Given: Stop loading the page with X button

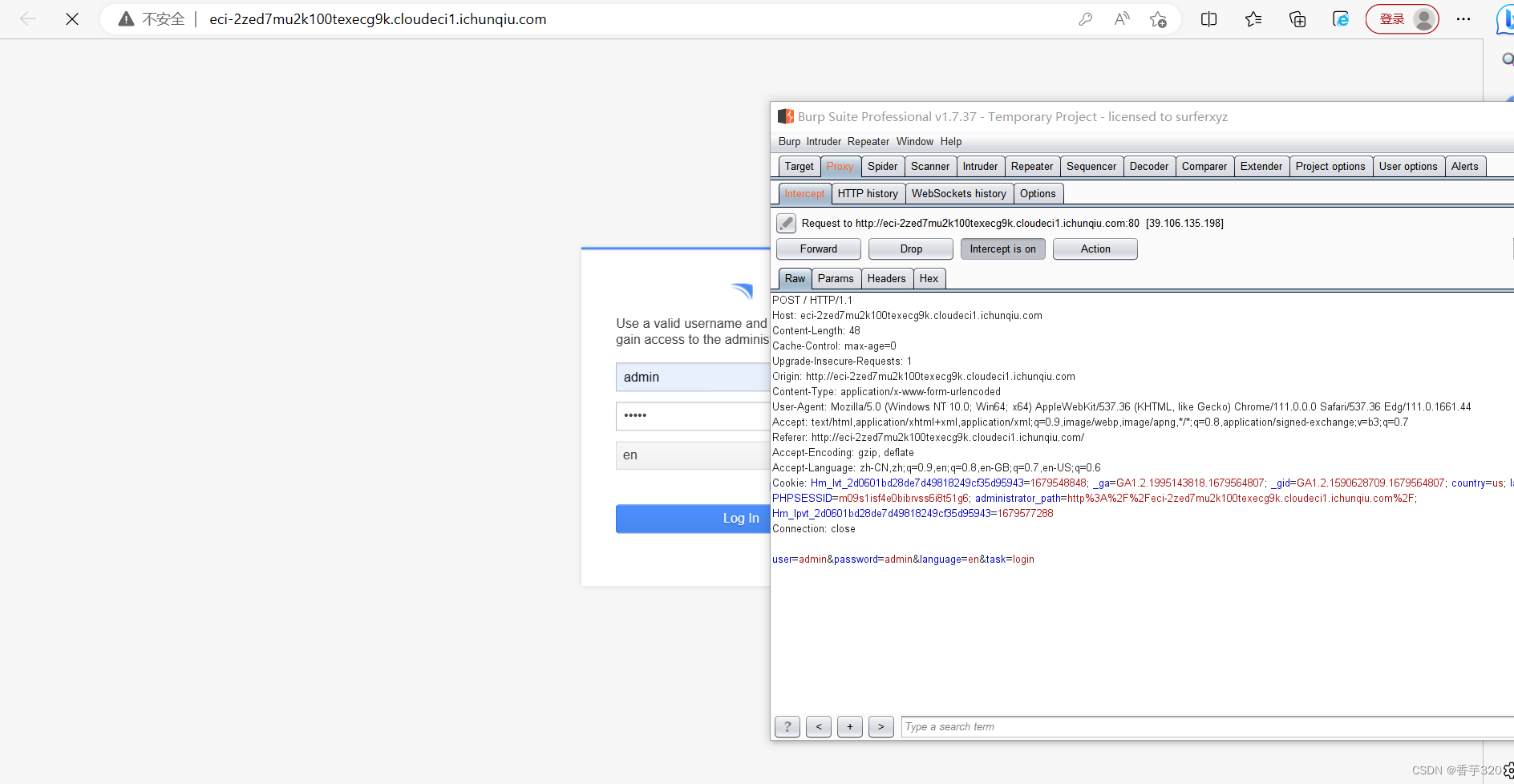Looking at the screenshot, I should [72, 19].
